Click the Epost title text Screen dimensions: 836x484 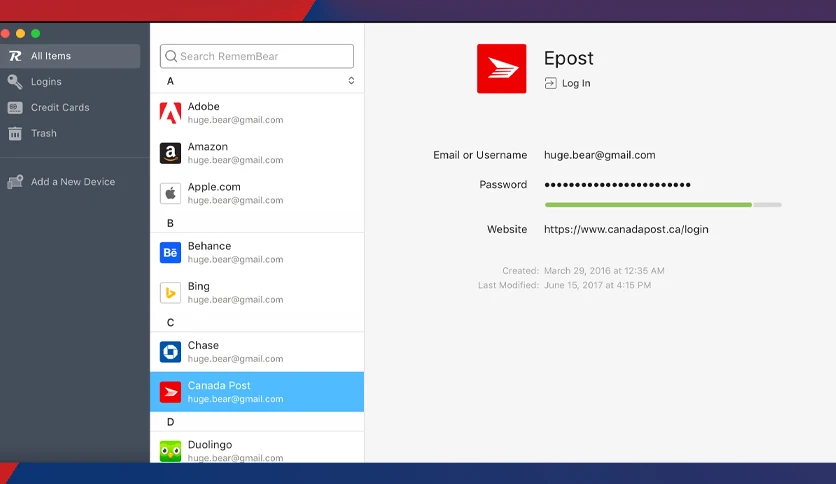[568, 58]
